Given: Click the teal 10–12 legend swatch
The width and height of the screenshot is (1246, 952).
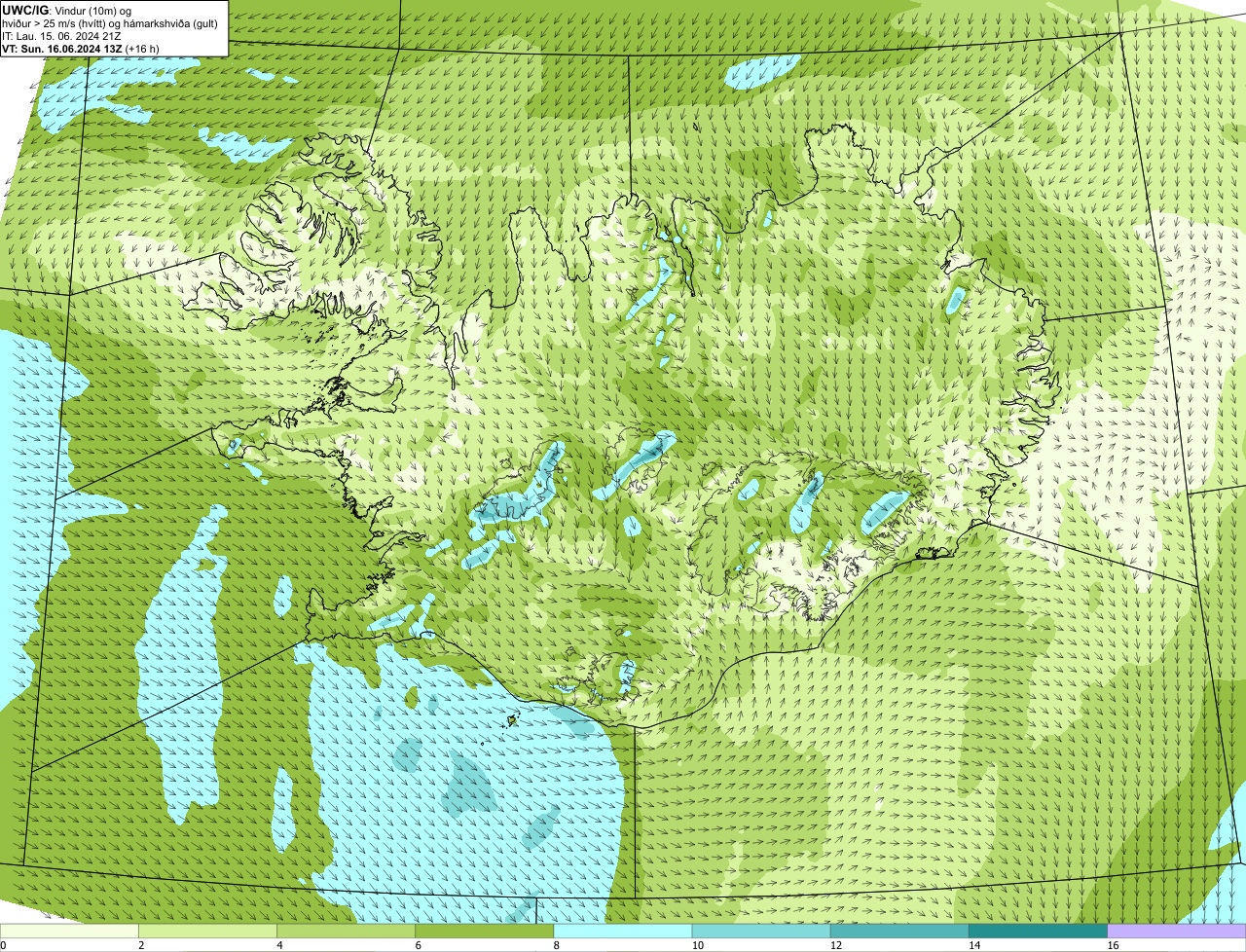Looking at the screenshot, I should [x=761, y=931].
